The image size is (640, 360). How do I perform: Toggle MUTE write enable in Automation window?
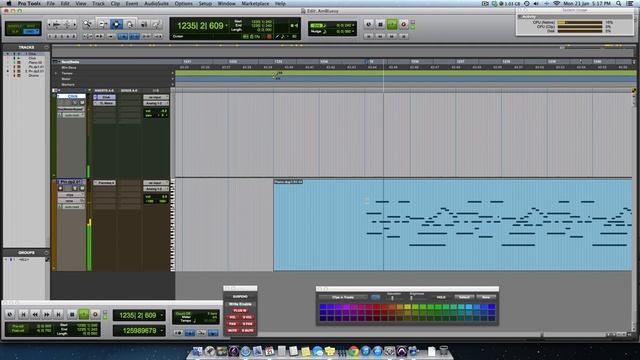tap(233, 330)
